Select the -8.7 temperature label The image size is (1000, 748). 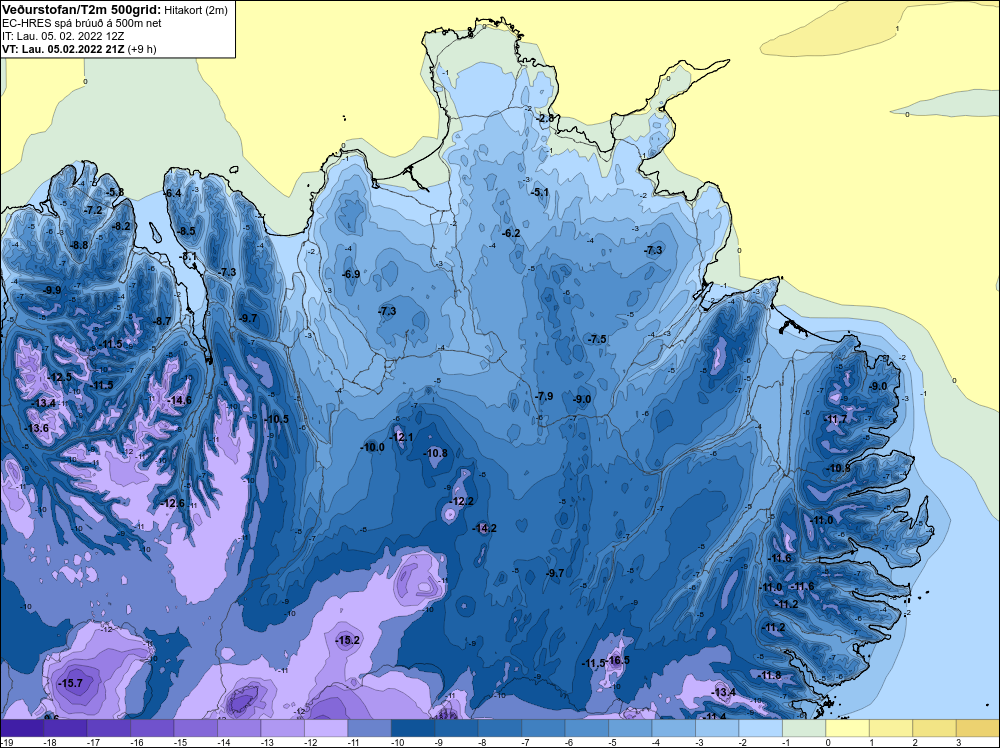coord(162,321)
